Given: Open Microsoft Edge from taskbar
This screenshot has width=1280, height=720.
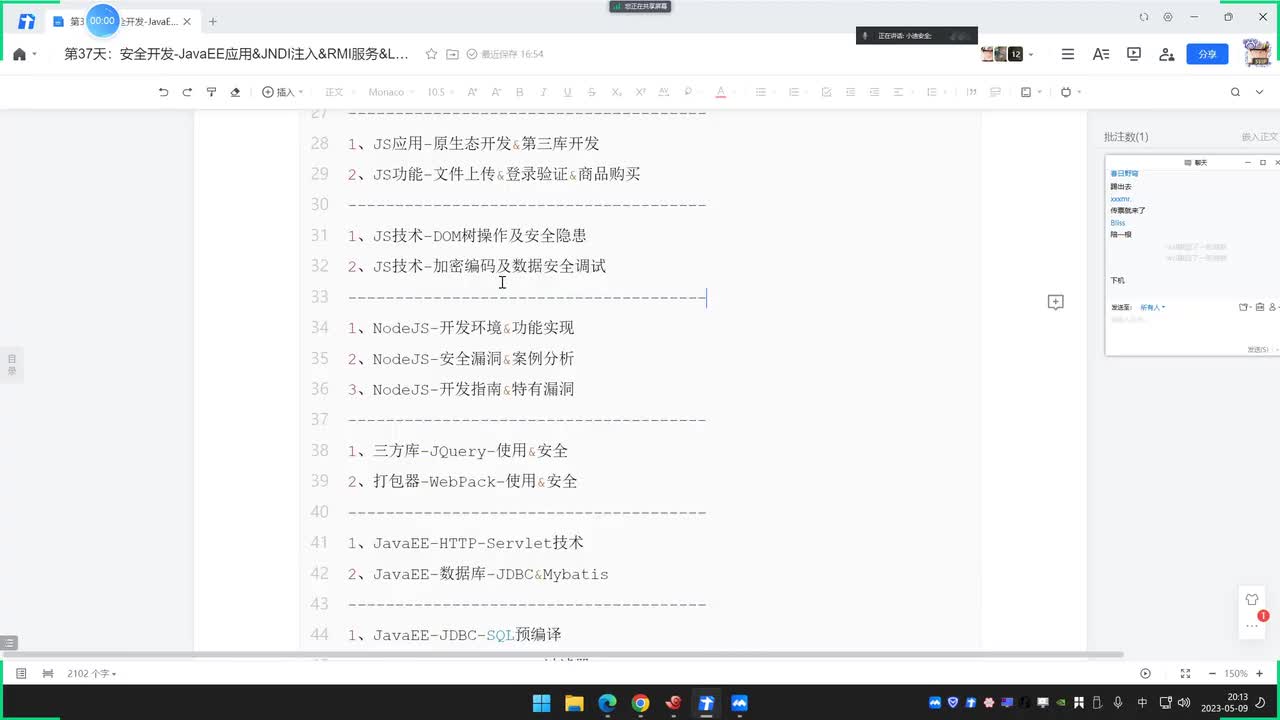Looking at the screenshot, I should (x=607, y=703).
